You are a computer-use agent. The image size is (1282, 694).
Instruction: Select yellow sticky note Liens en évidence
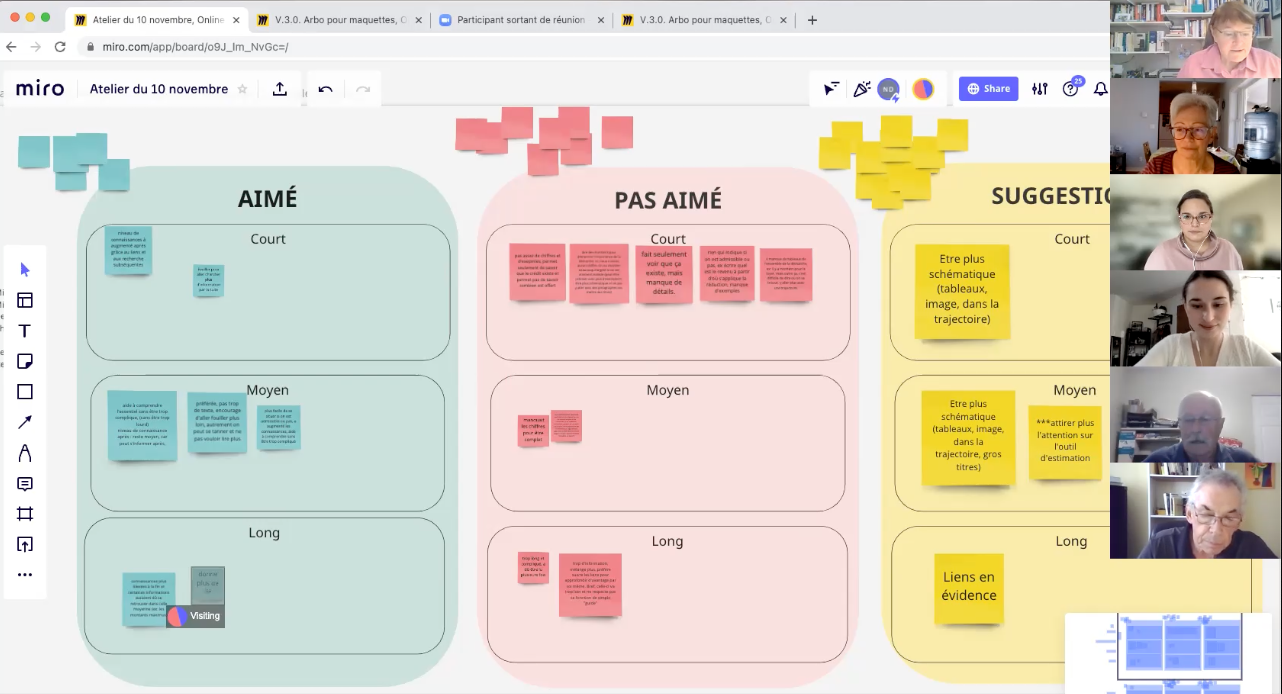969,587
